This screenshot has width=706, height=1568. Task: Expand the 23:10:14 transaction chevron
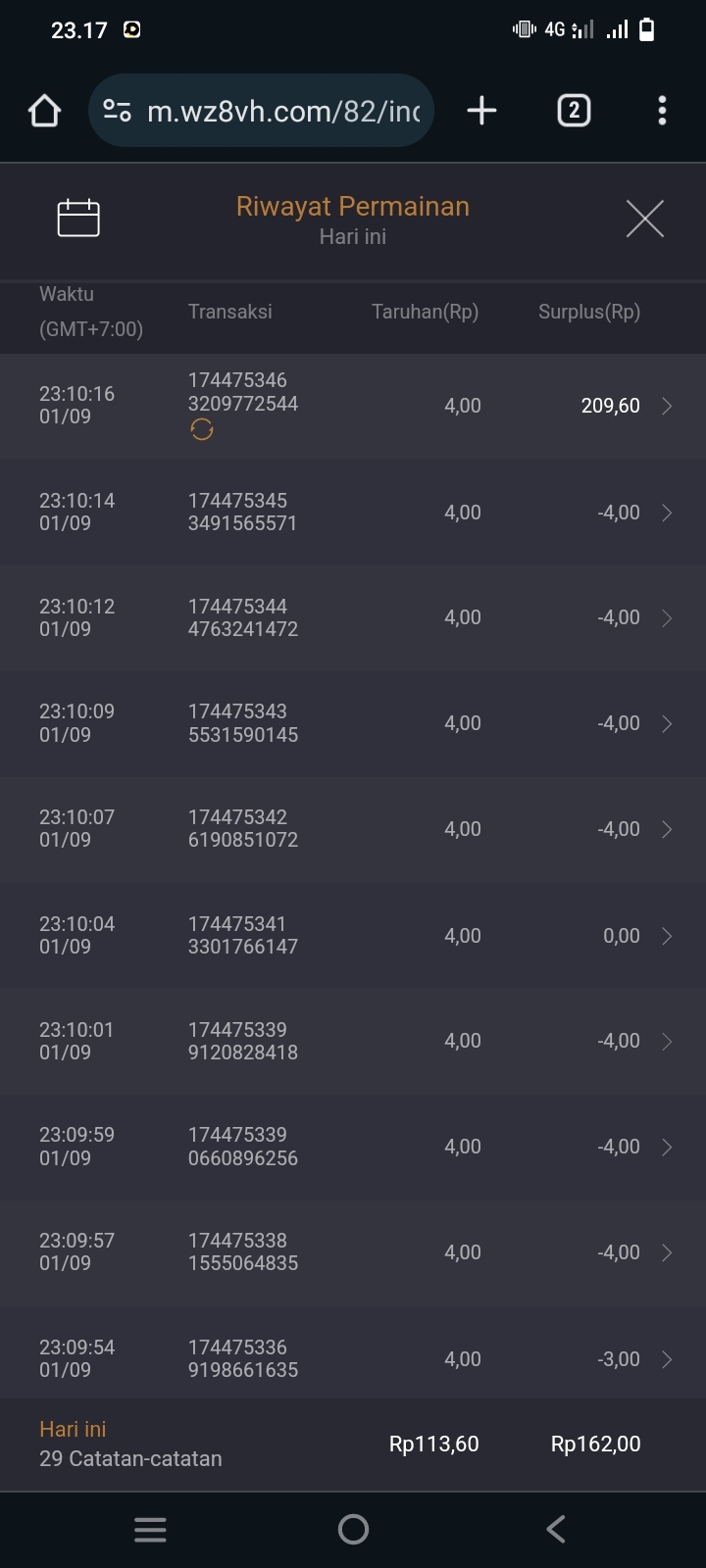pos(667,513)
